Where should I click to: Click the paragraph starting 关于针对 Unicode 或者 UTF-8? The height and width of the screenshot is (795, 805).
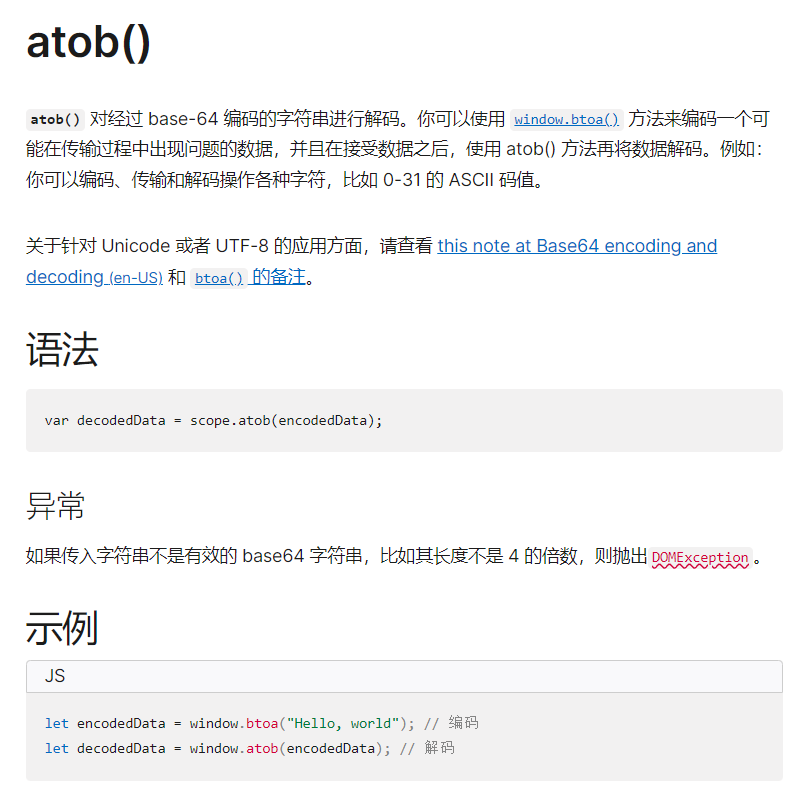point(372,262)
